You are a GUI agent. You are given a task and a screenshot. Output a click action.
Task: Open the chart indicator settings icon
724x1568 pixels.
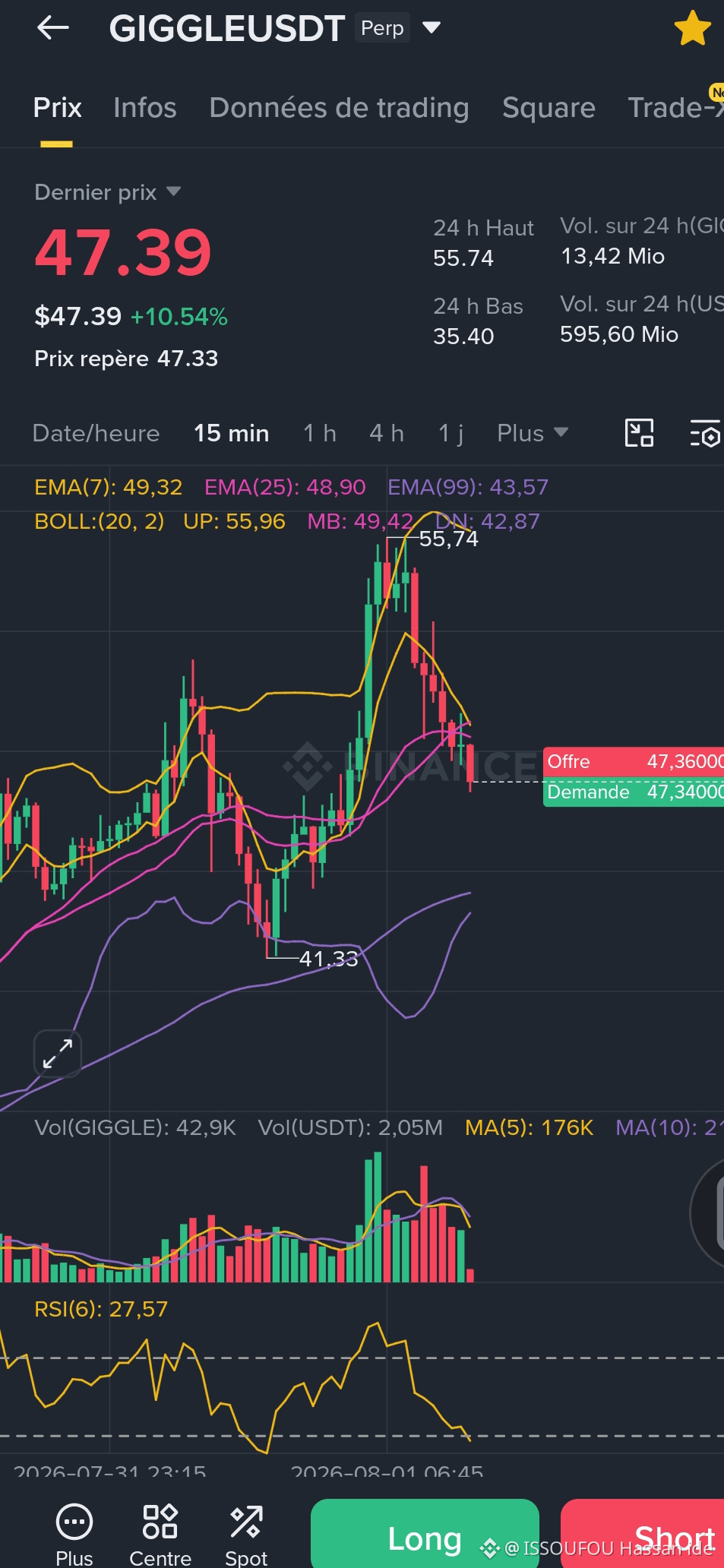(705, 433)
